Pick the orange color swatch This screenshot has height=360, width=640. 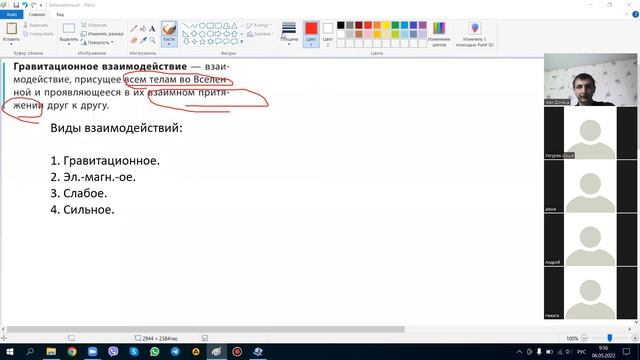[377, 25]
